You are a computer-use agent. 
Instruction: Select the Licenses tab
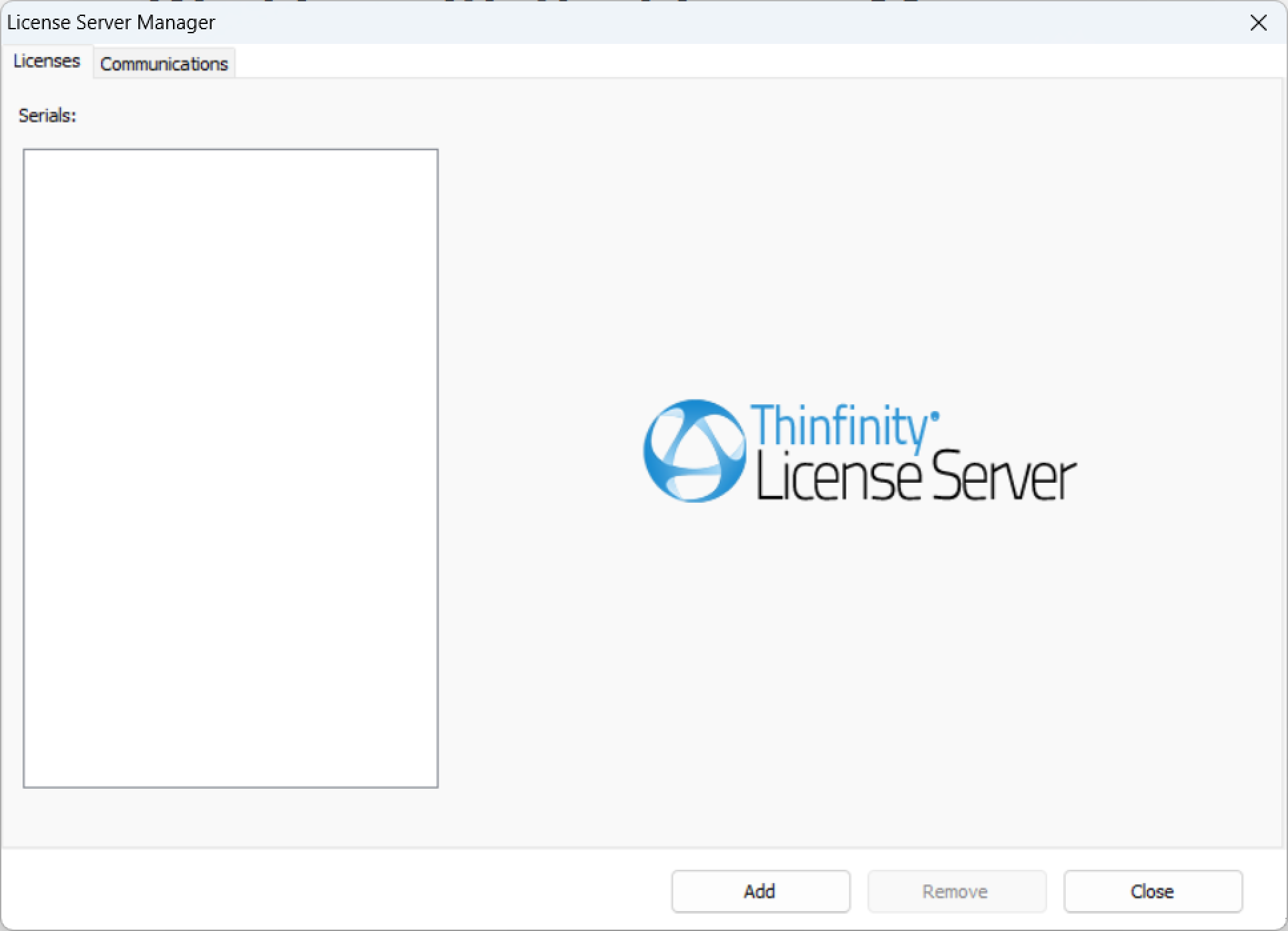pos(47,61)
